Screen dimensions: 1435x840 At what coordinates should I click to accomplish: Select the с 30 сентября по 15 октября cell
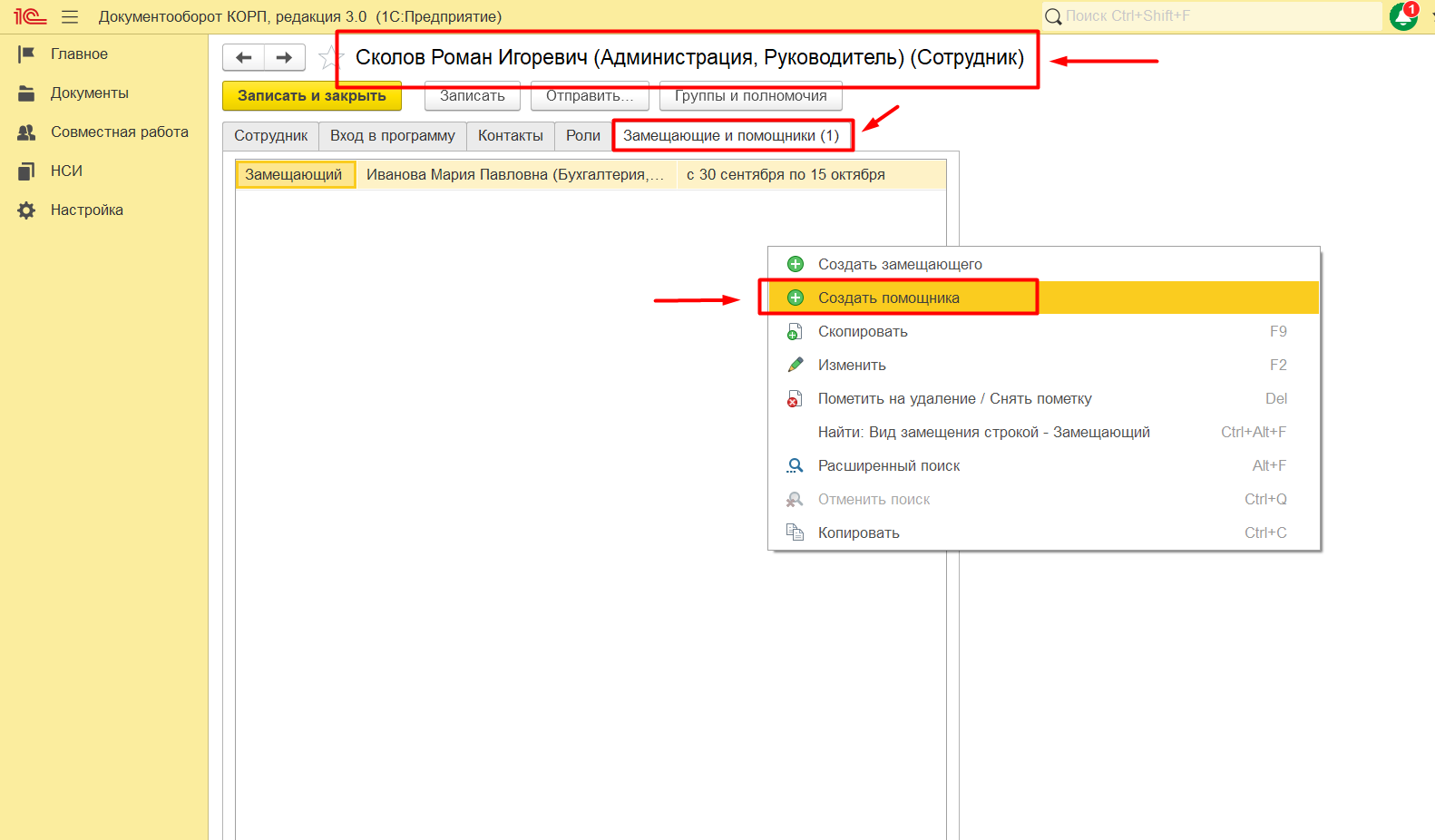(x=811, y=175)
